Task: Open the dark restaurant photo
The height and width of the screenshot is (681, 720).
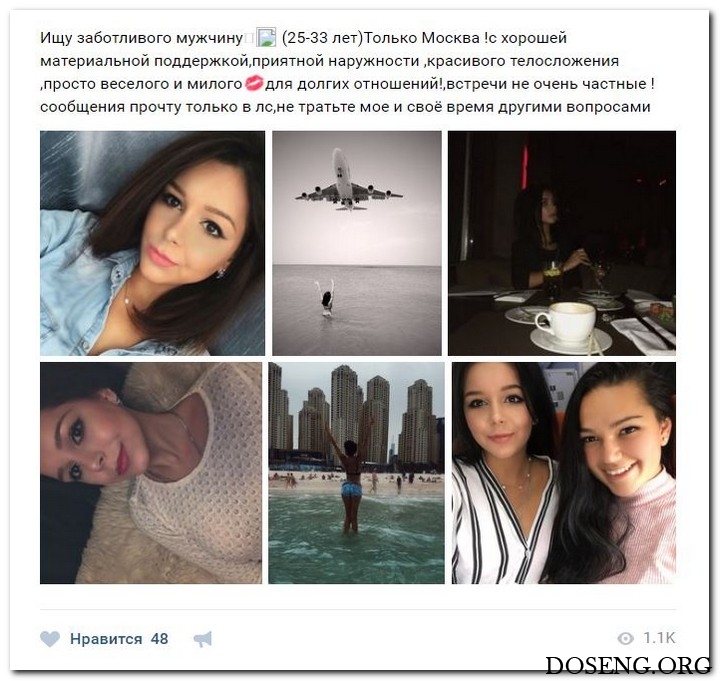Action: point(562,243)
